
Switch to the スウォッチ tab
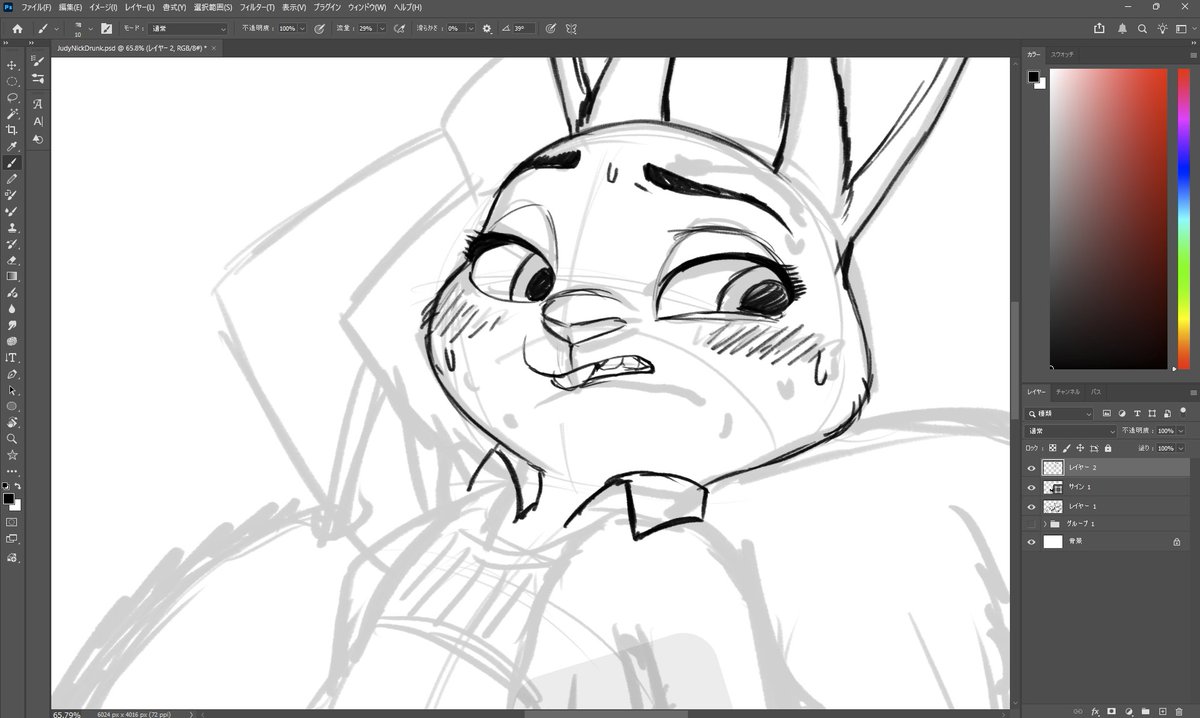[1062, 53]
